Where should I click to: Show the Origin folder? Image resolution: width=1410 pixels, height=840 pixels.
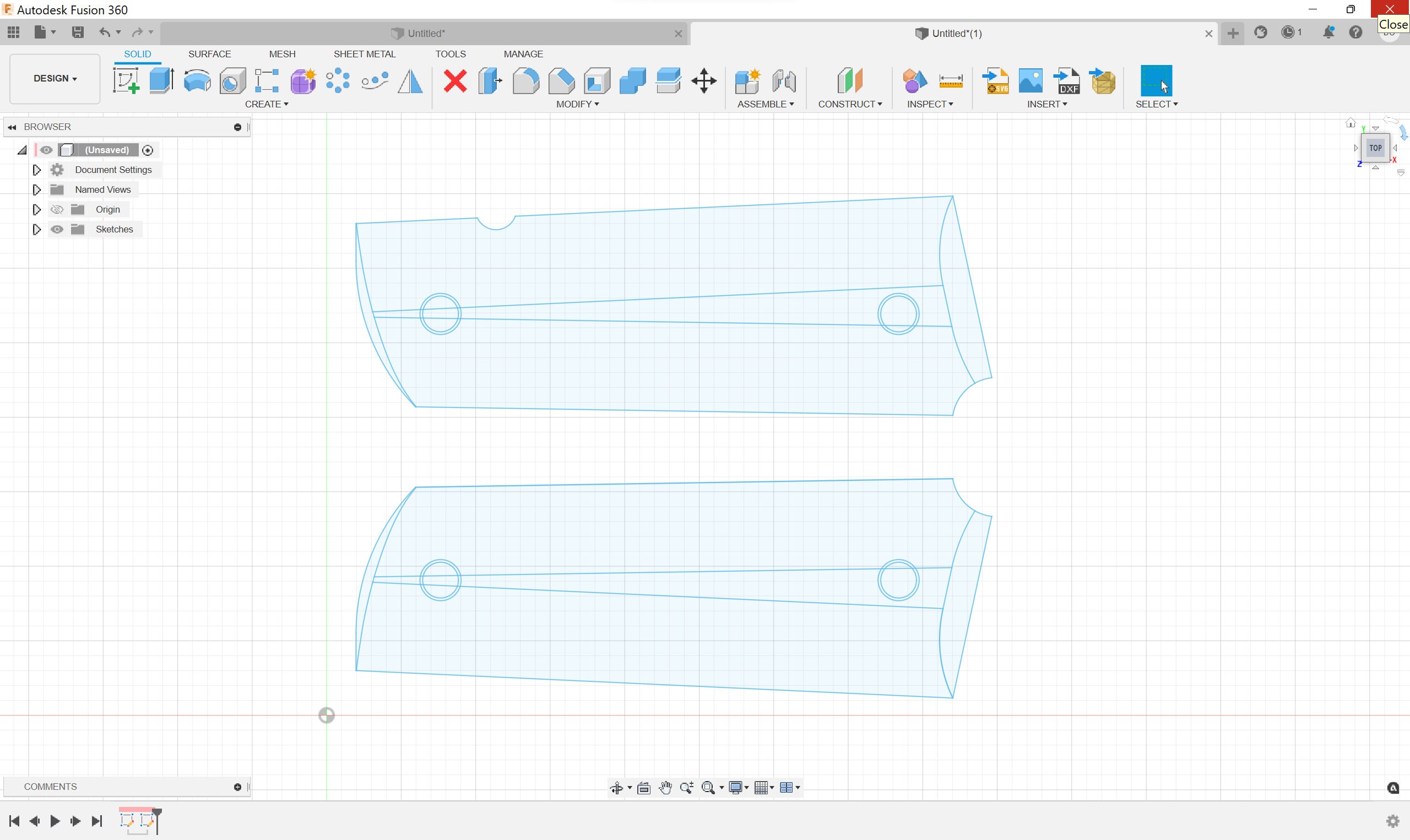tap(57, 209)
